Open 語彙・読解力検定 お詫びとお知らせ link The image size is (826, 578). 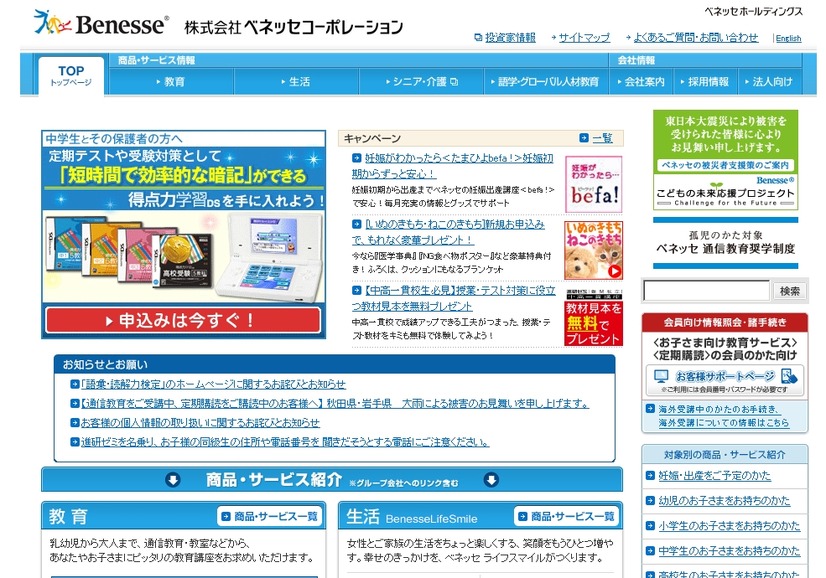[x=213, y=384]
